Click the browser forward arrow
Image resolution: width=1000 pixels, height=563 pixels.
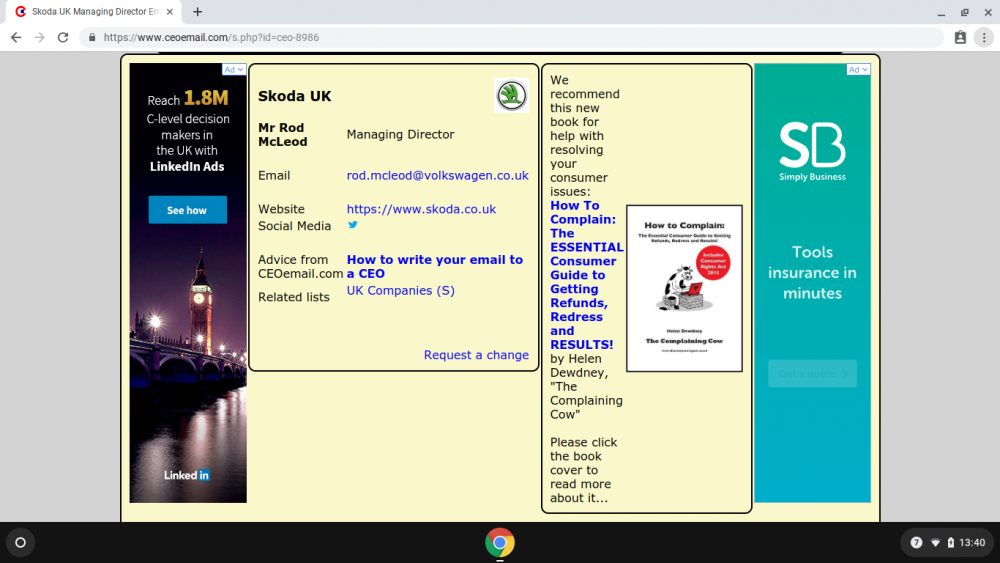40,38
